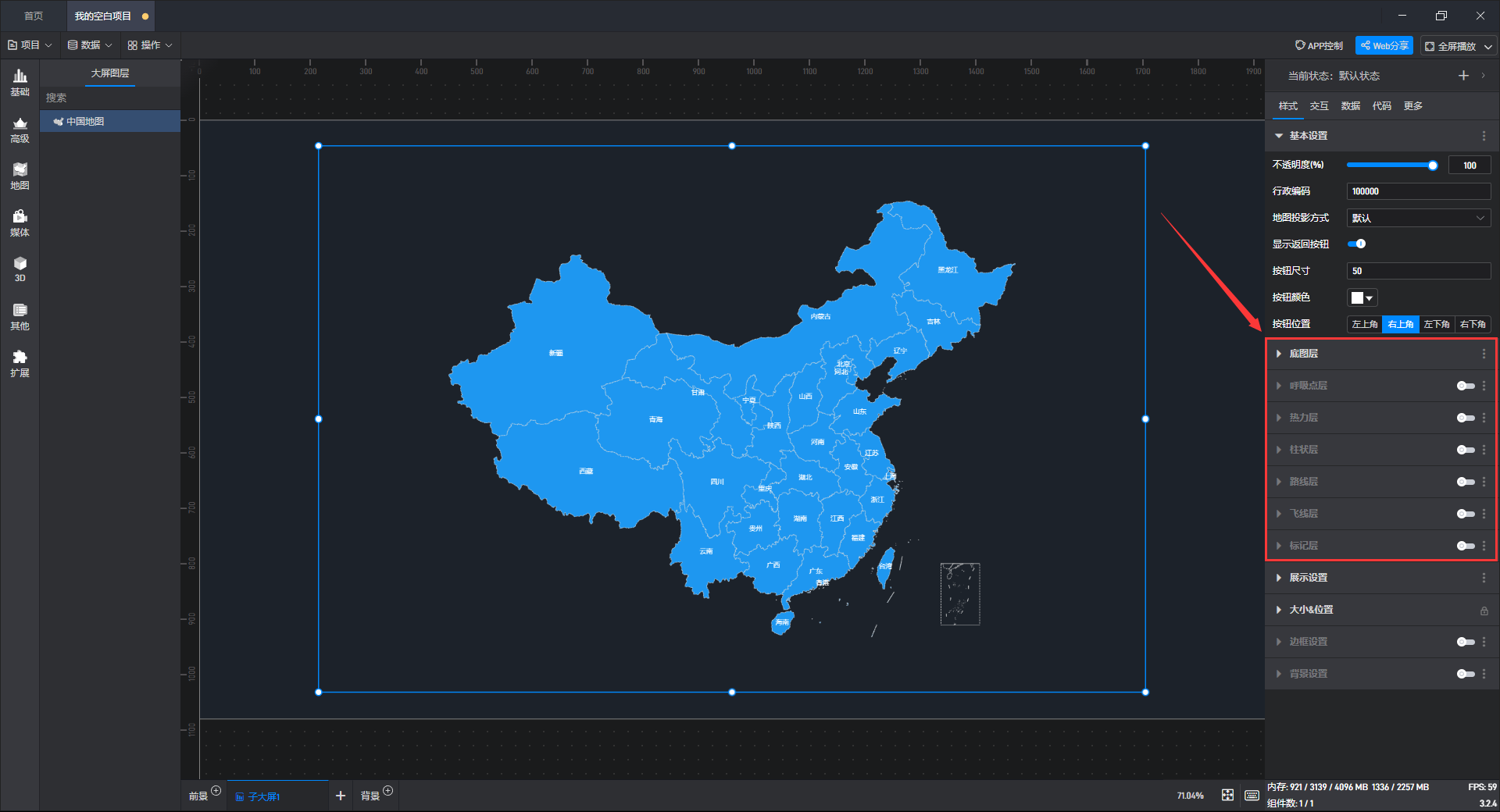Enable the 飞线层 toggle

click(1466, 514)
